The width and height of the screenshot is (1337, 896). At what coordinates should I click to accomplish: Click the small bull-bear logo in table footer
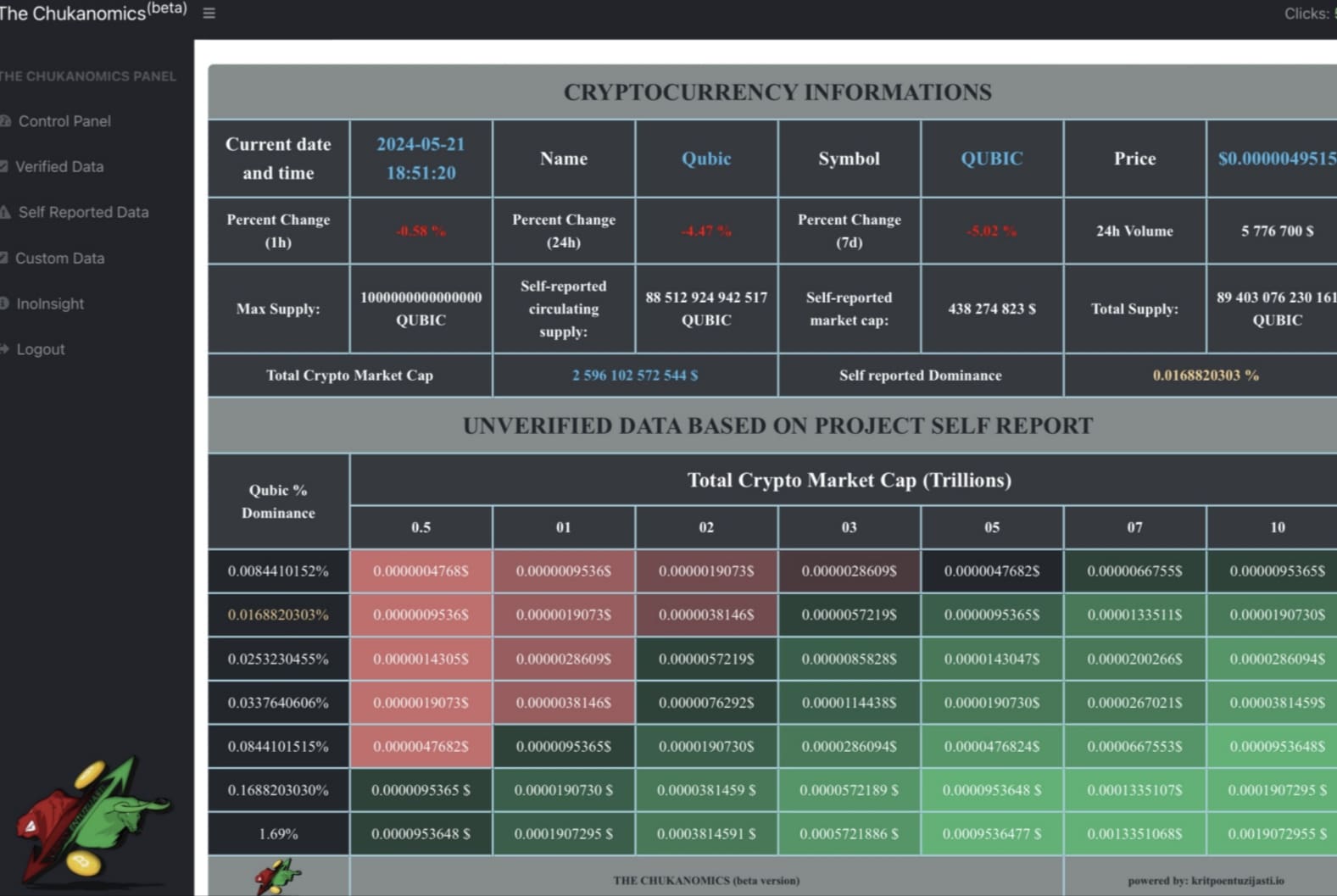(278, 877)
